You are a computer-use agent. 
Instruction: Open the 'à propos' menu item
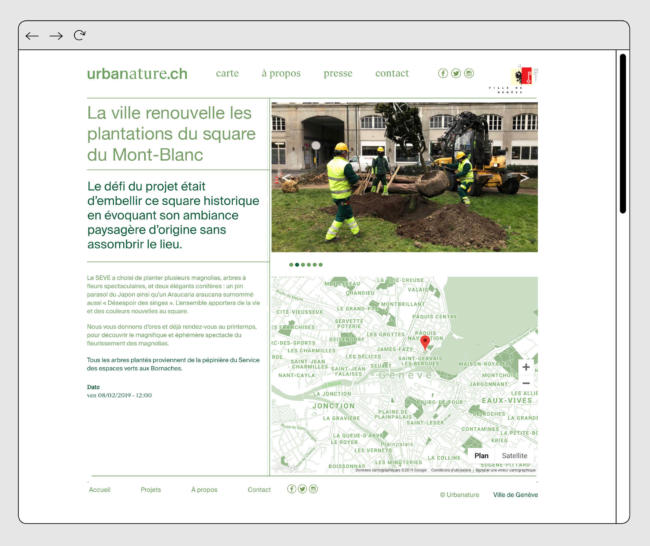tap(281, 73)
